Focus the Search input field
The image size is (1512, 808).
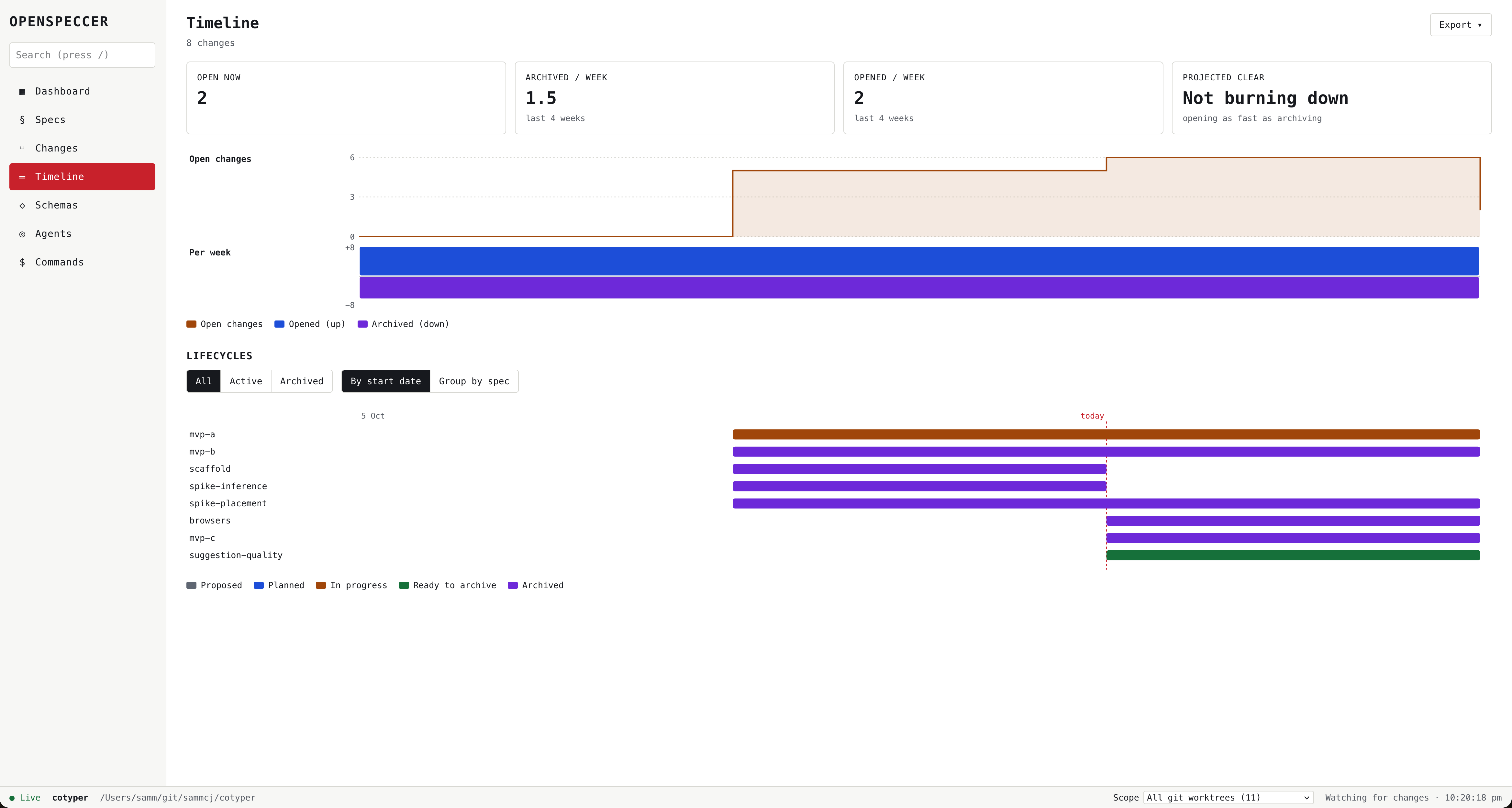pos(82,55)
